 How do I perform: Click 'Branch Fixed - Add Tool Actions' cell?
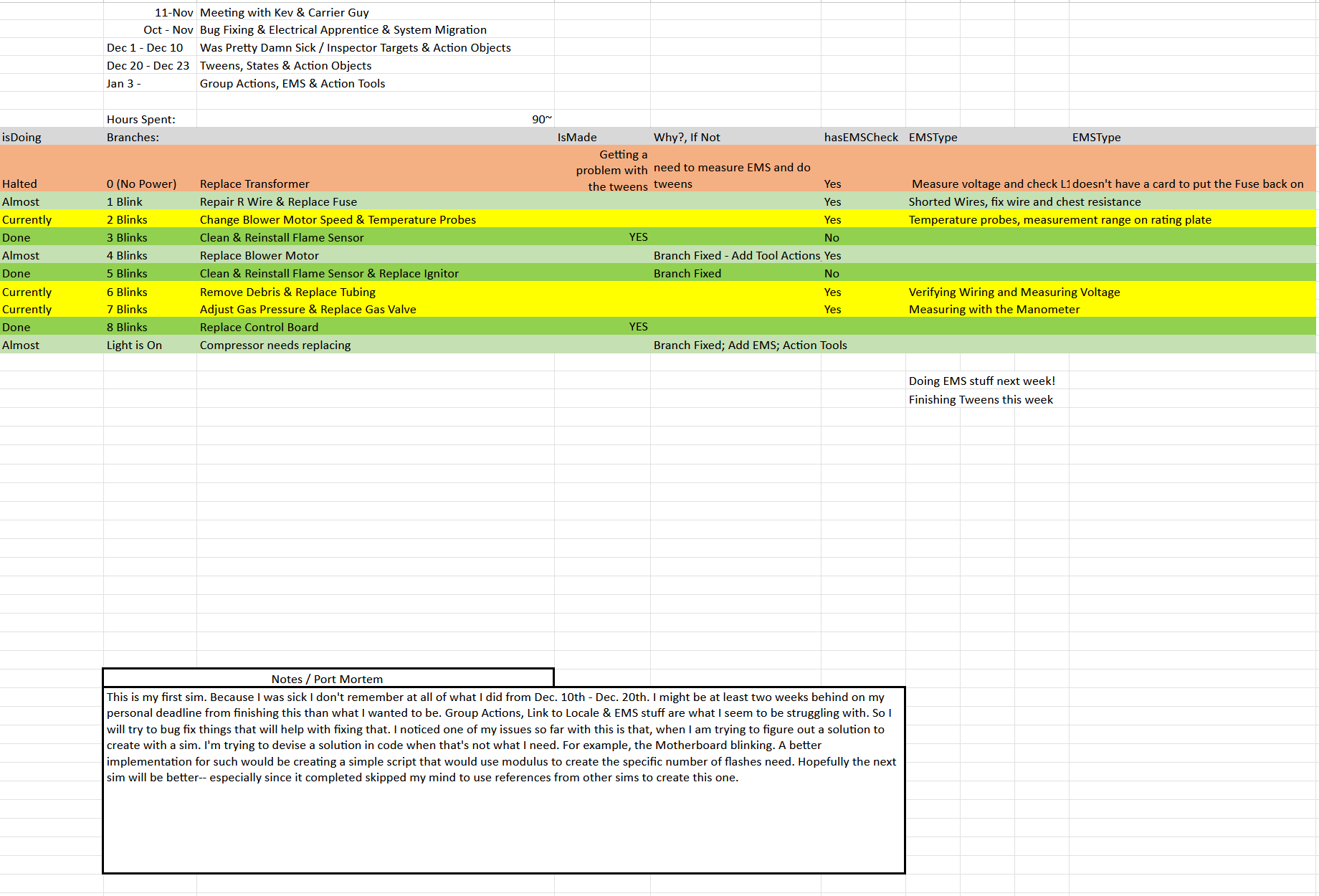pyautogui.click(x=735, y=255)
